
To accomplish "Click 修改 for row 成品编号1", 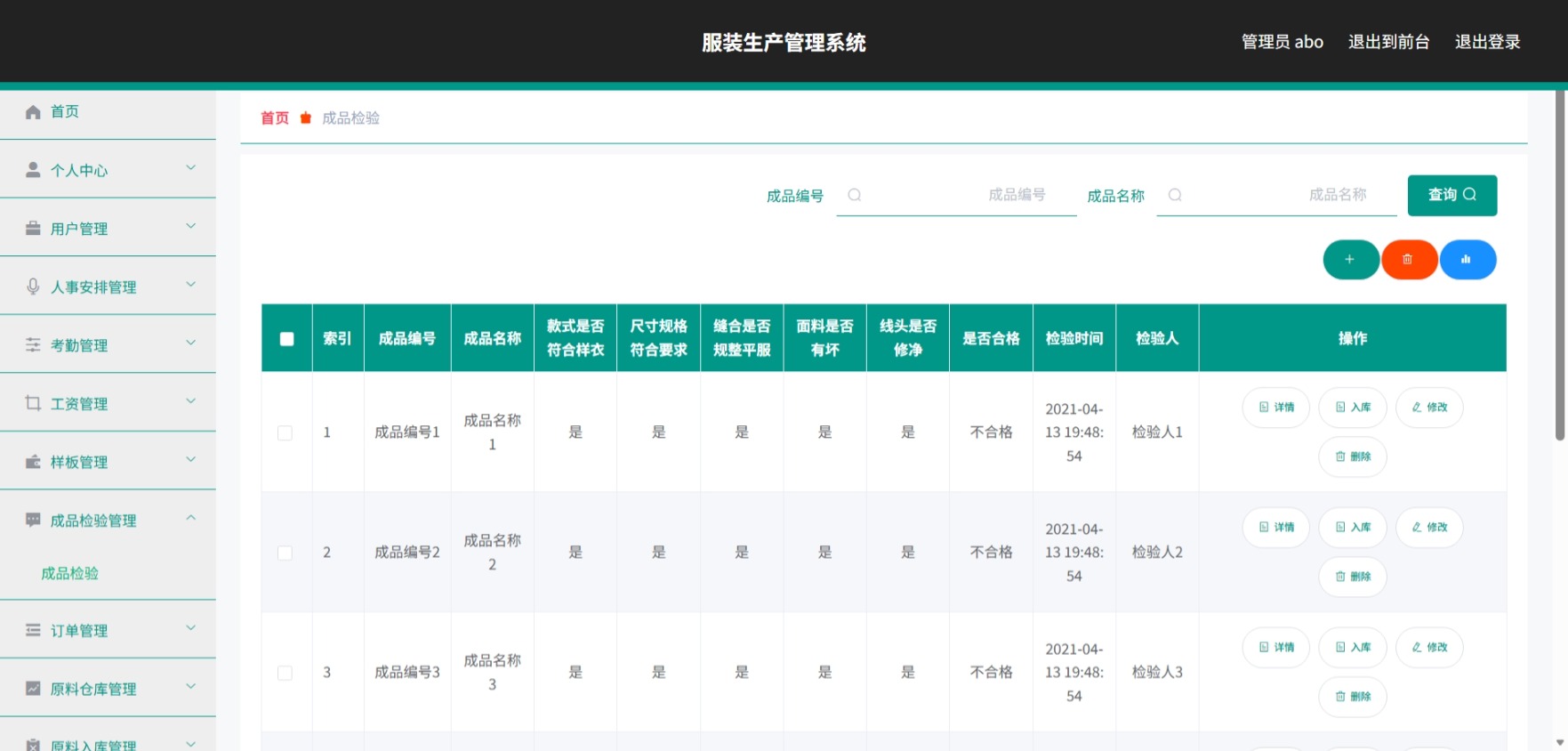I will click(x=1429, y=408).
